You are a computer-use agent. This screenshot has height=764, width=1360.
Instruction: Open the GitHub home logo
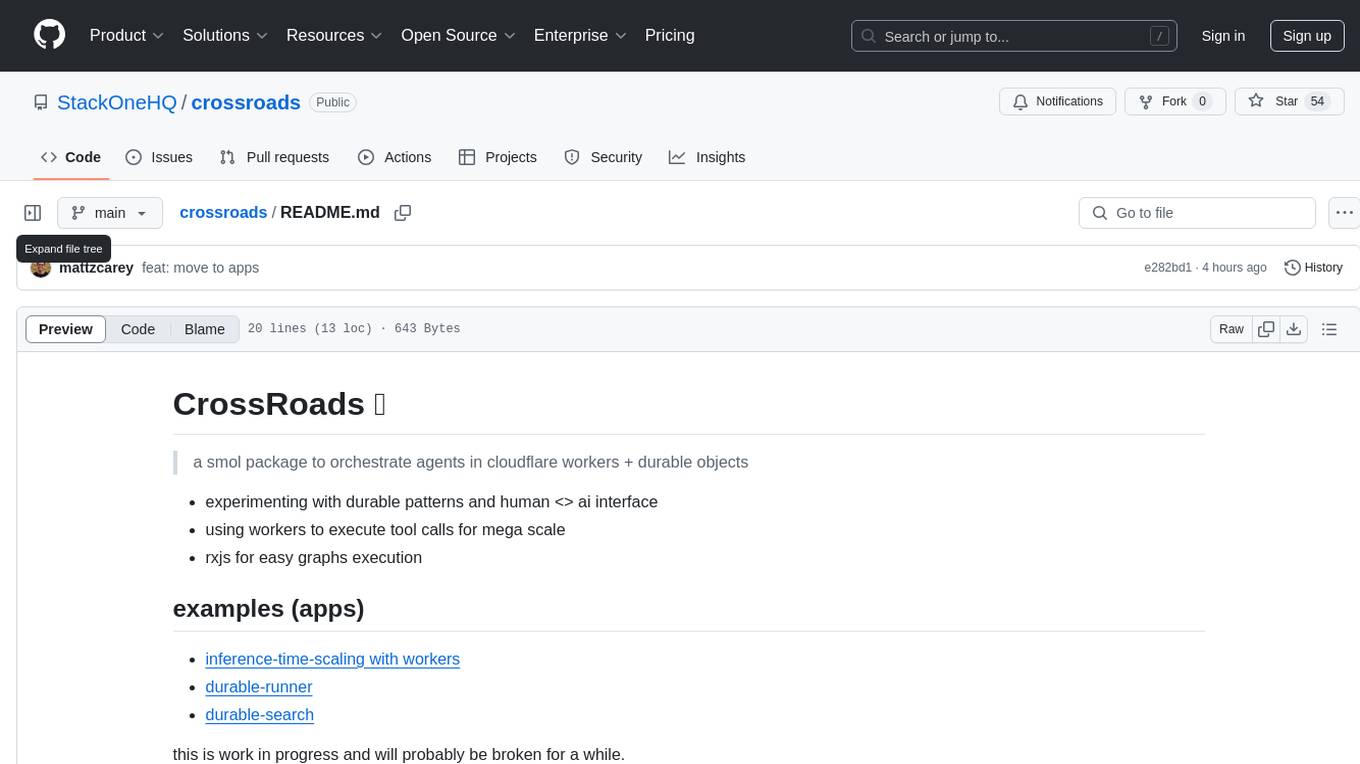click(49, 35)
